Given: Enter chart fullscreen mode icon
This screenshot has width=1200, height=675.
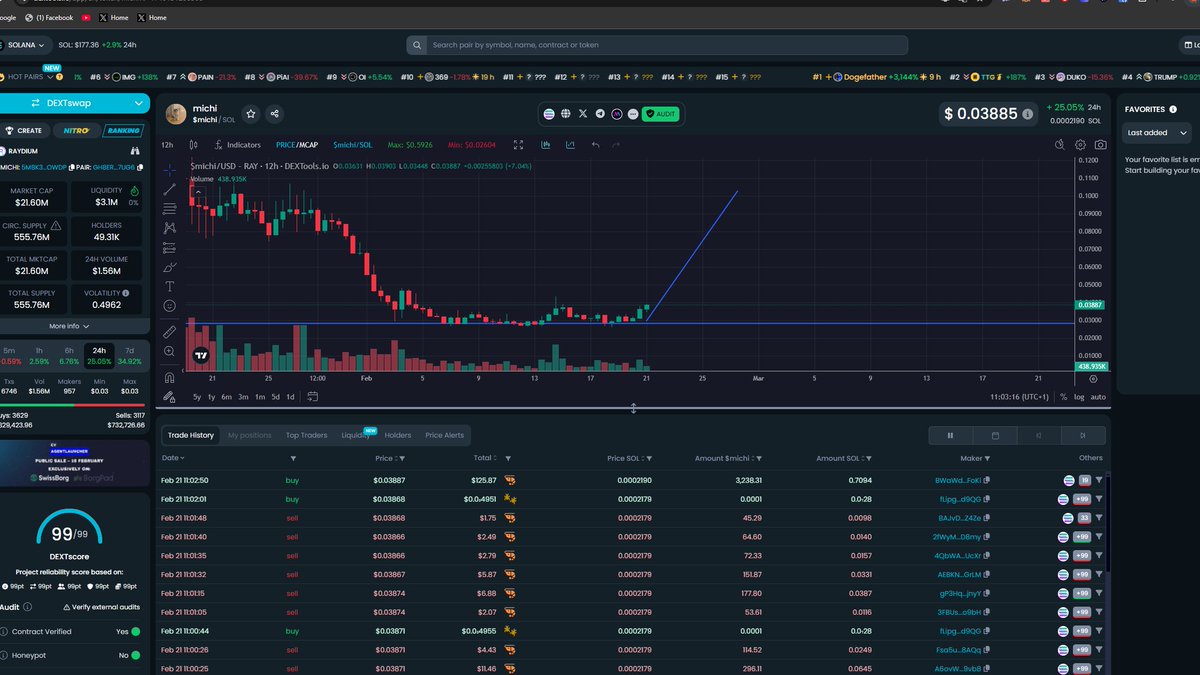Looking at the screenshot, I should click(x=518, y=145).
